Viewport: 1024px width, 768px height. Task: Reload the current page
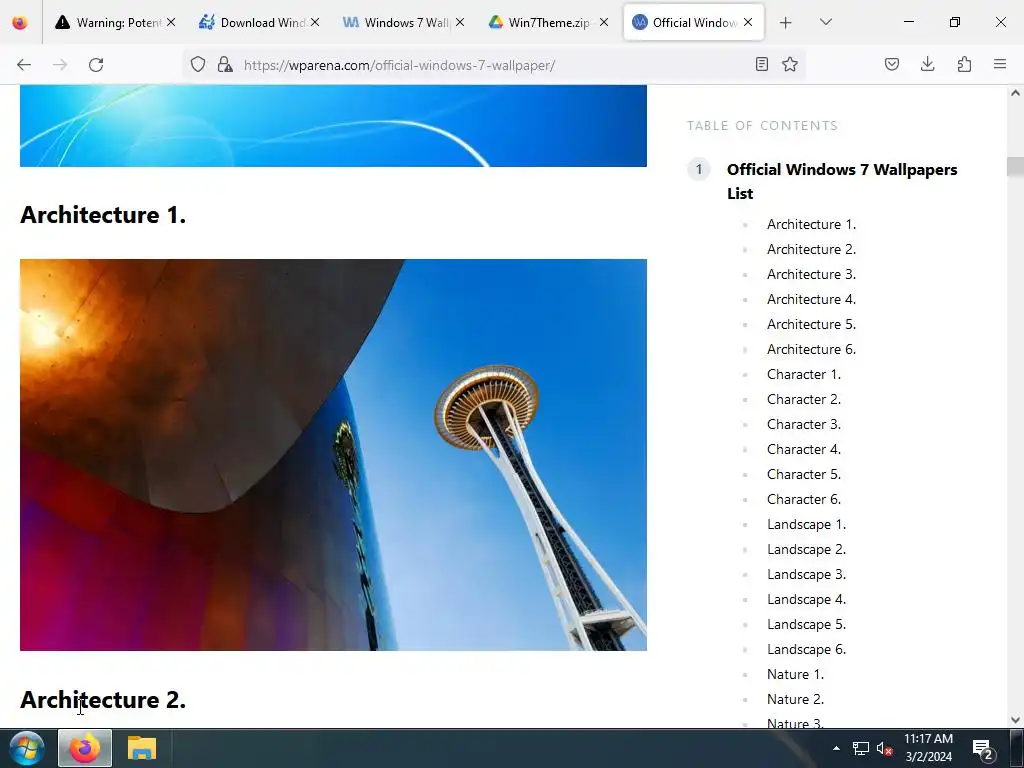coord(96,65)
